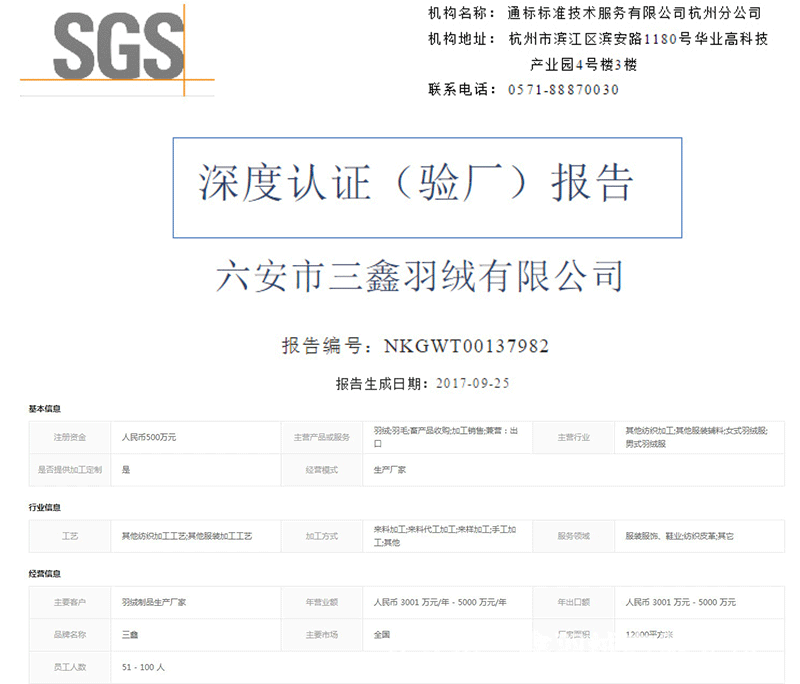
Task: Click the 基本信息 section heading
Action: pyautogui.click(x=44, y=409)
